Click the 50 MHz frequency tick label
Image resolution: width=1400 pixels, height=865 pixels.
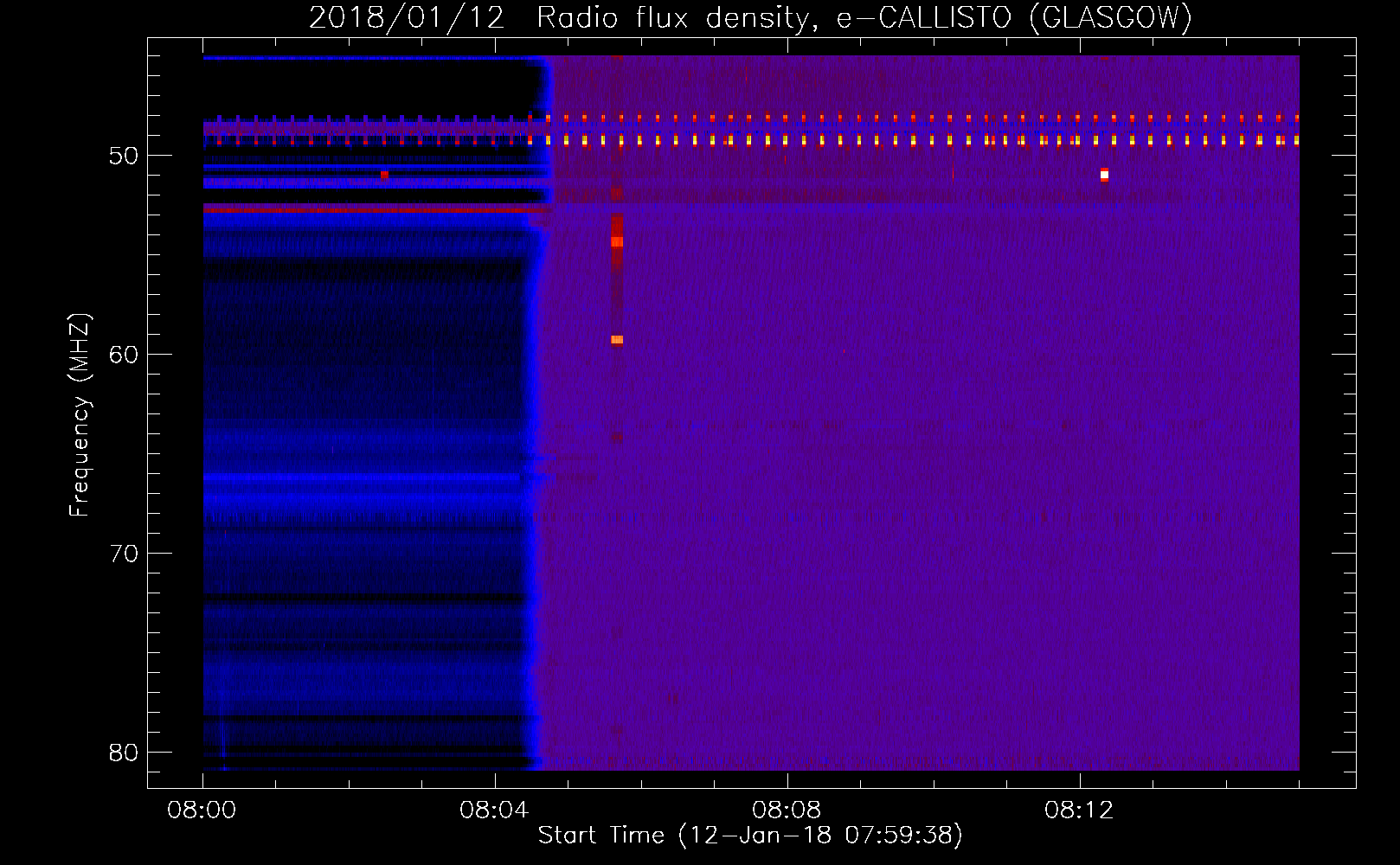click(x=124, y=156)
